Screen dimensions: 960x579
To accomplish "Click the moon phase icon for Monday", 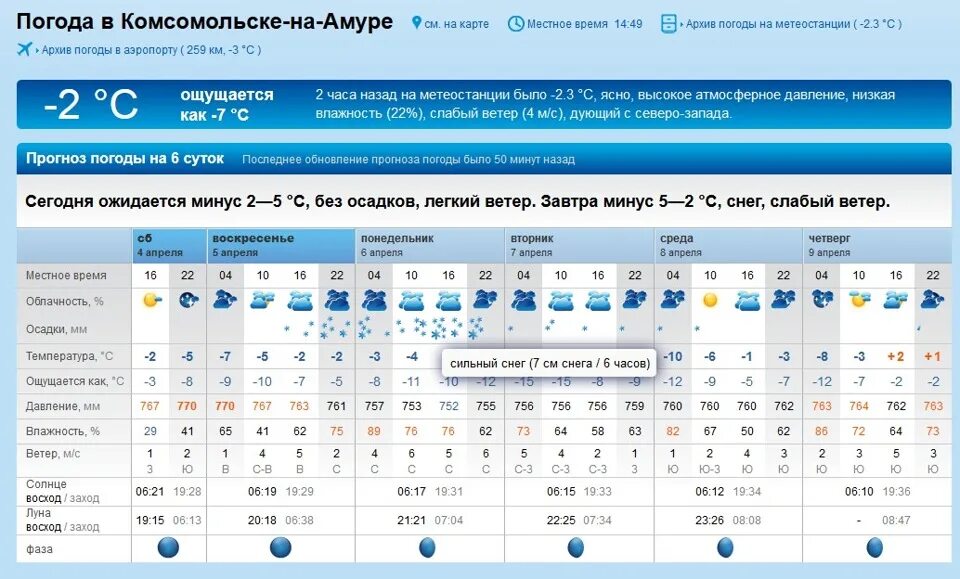I will click(427, 547).
